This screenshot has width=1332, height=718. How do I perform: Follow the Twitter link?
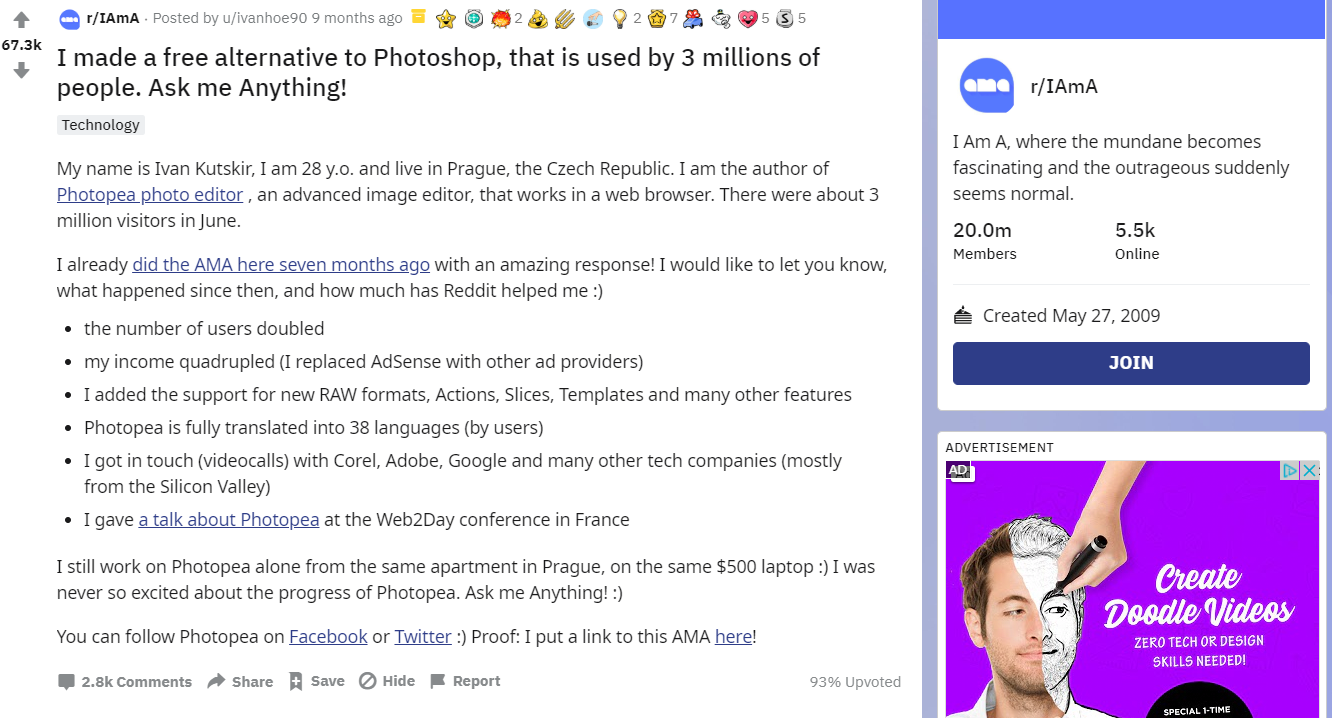point(423,637)
